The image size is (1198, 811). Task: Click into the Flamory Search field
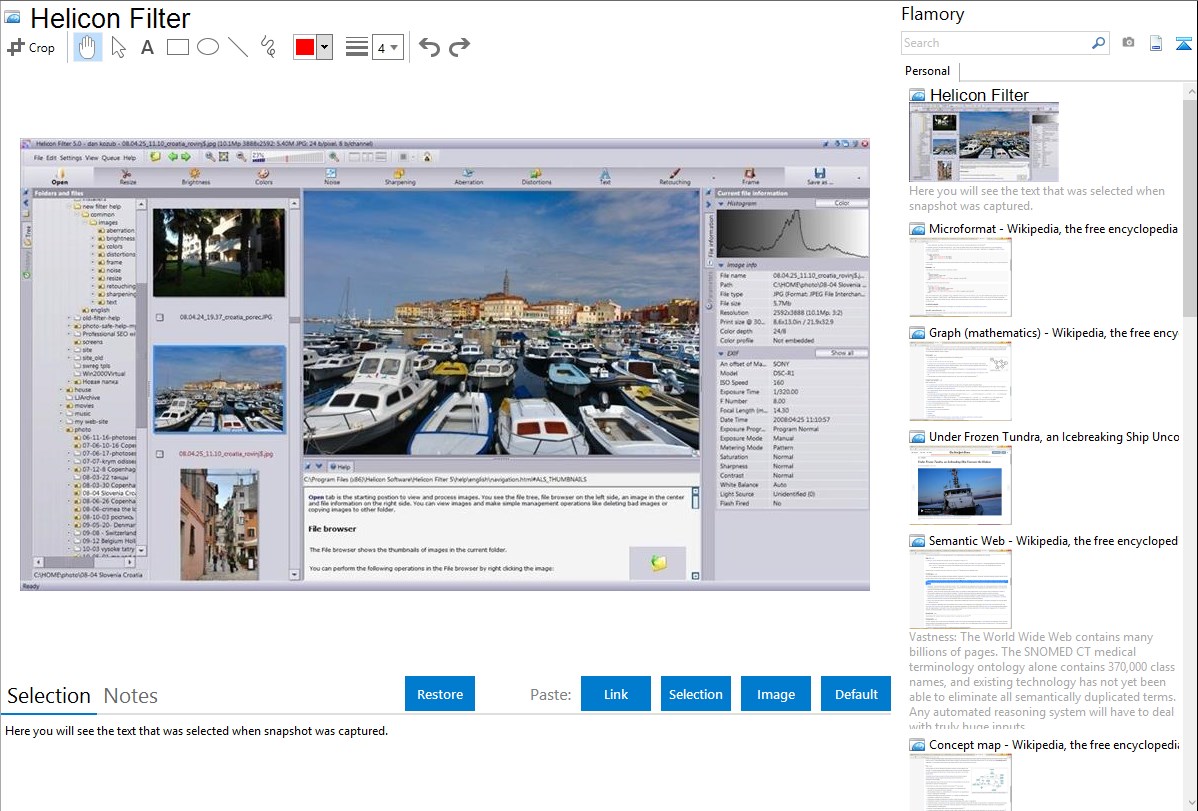click(996, 43)
